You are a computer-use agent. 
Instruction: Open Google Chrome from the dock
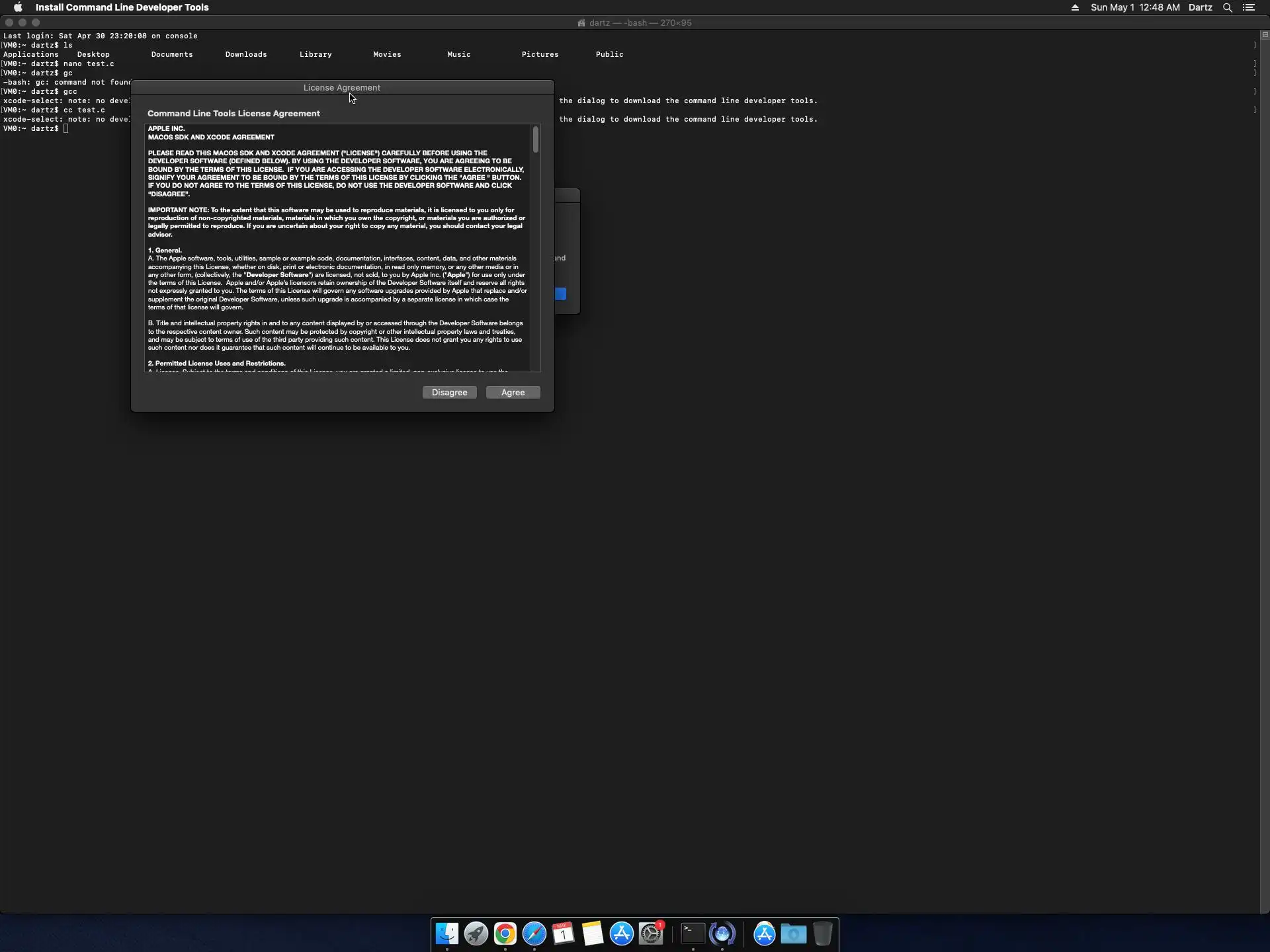click(x=505, y=933)
